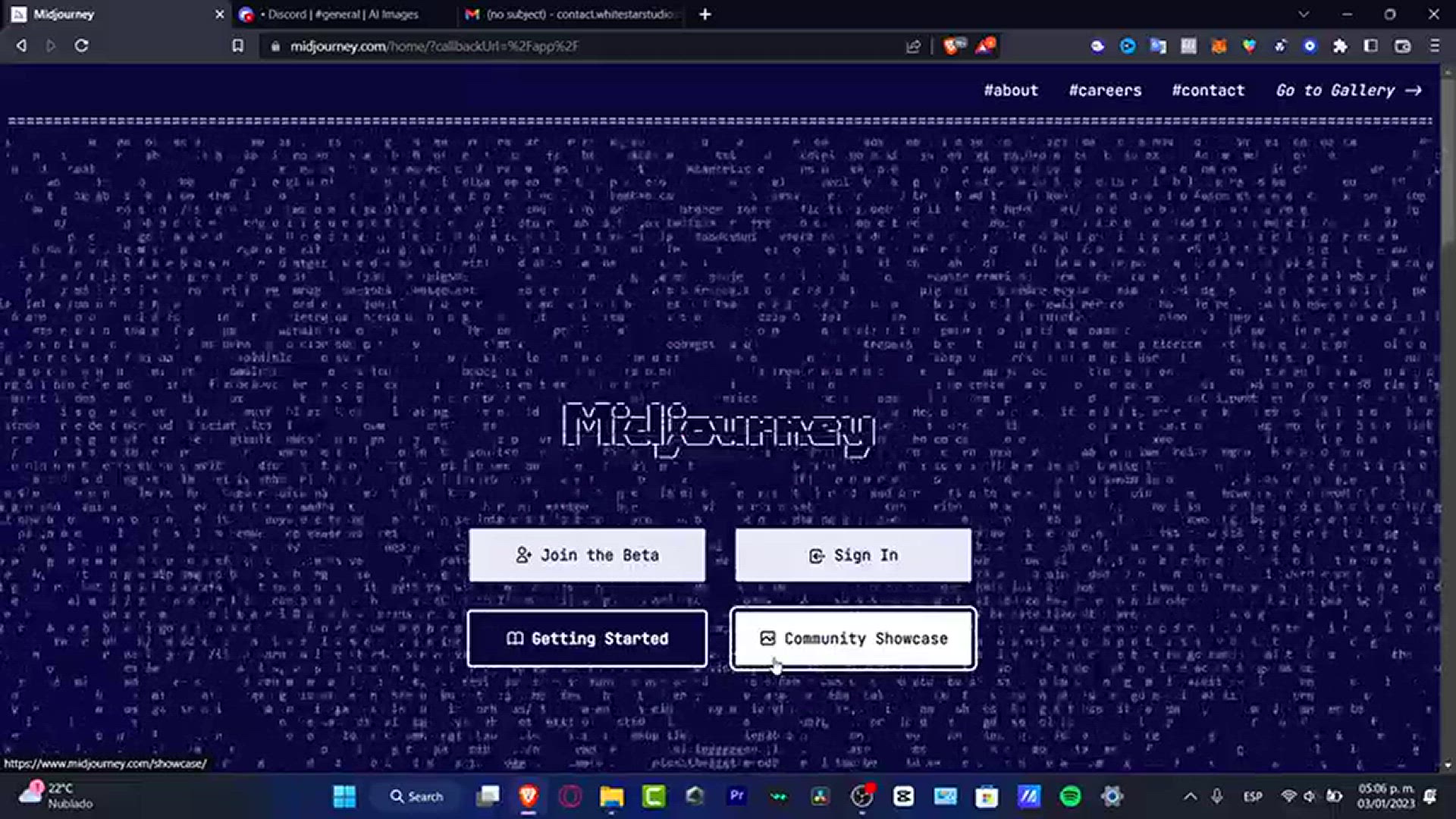Follow the #contact link
The height and width of the screenshot is (819, 1456).
[x=1208, y=90]
